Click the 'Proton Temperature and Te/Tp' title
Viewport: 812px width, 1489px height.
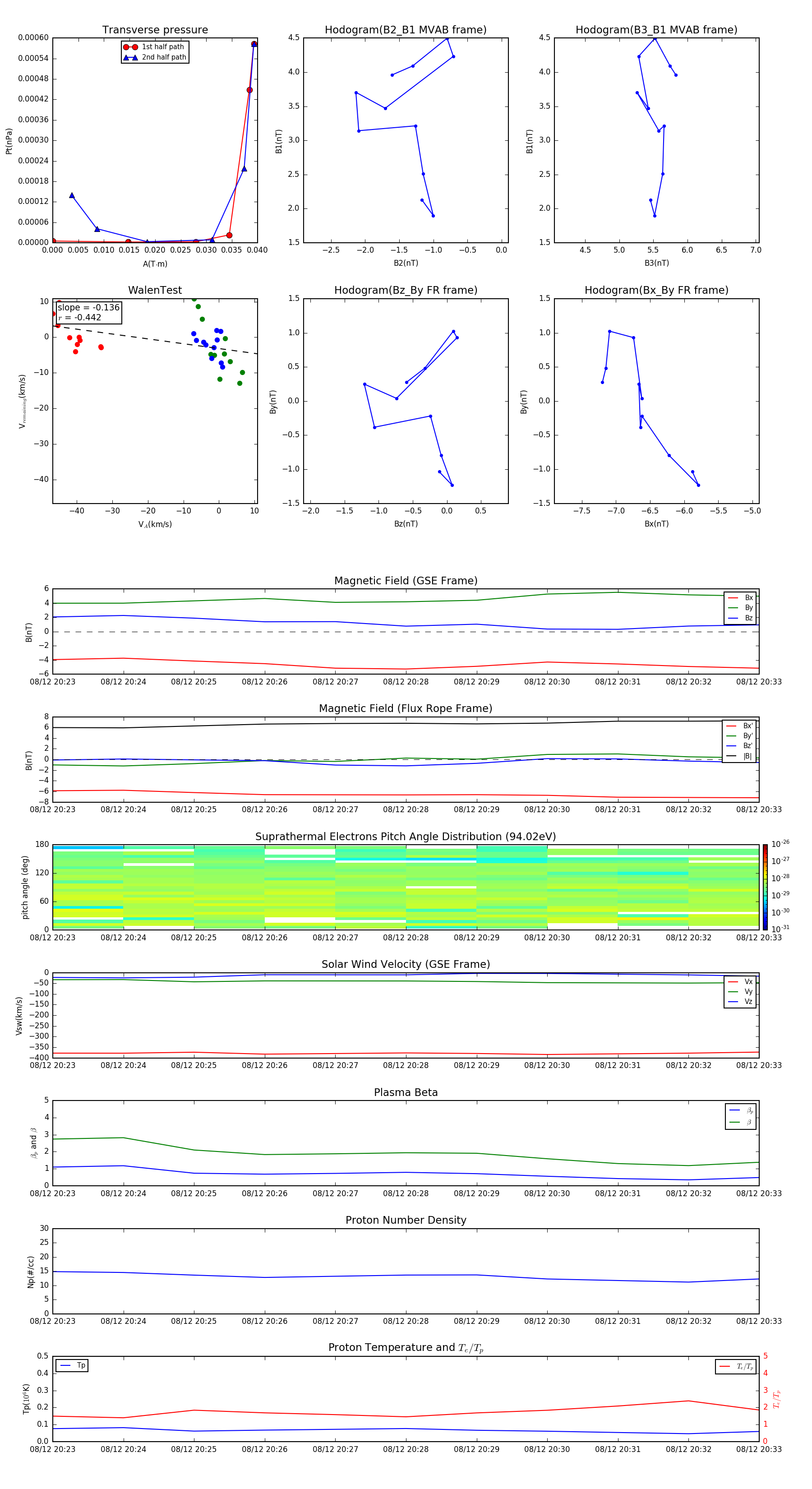click(406, 1347)
